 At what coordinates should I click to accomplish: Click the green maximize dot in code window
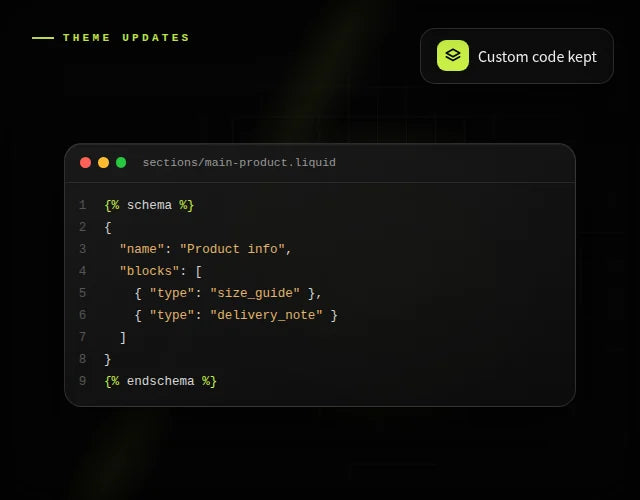tap(121, 162)
